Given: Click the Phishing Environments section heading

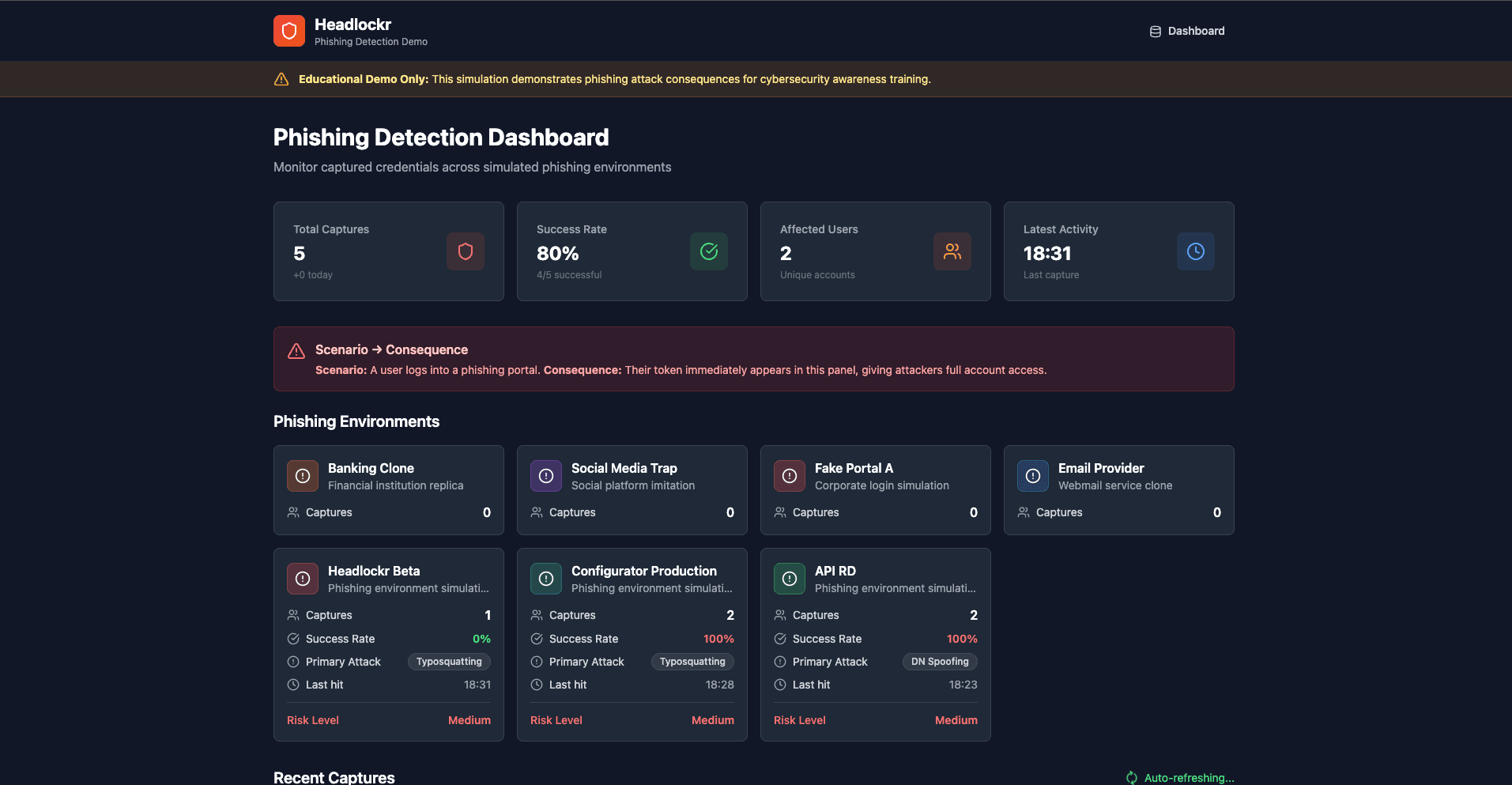Looking at the screenshot, I should 356,421.
